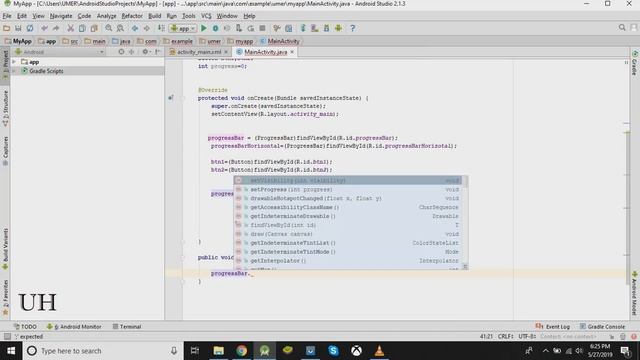Open the Build Variants side tab
The width and height of the screenshot is (640, 360).
(5, 249)
